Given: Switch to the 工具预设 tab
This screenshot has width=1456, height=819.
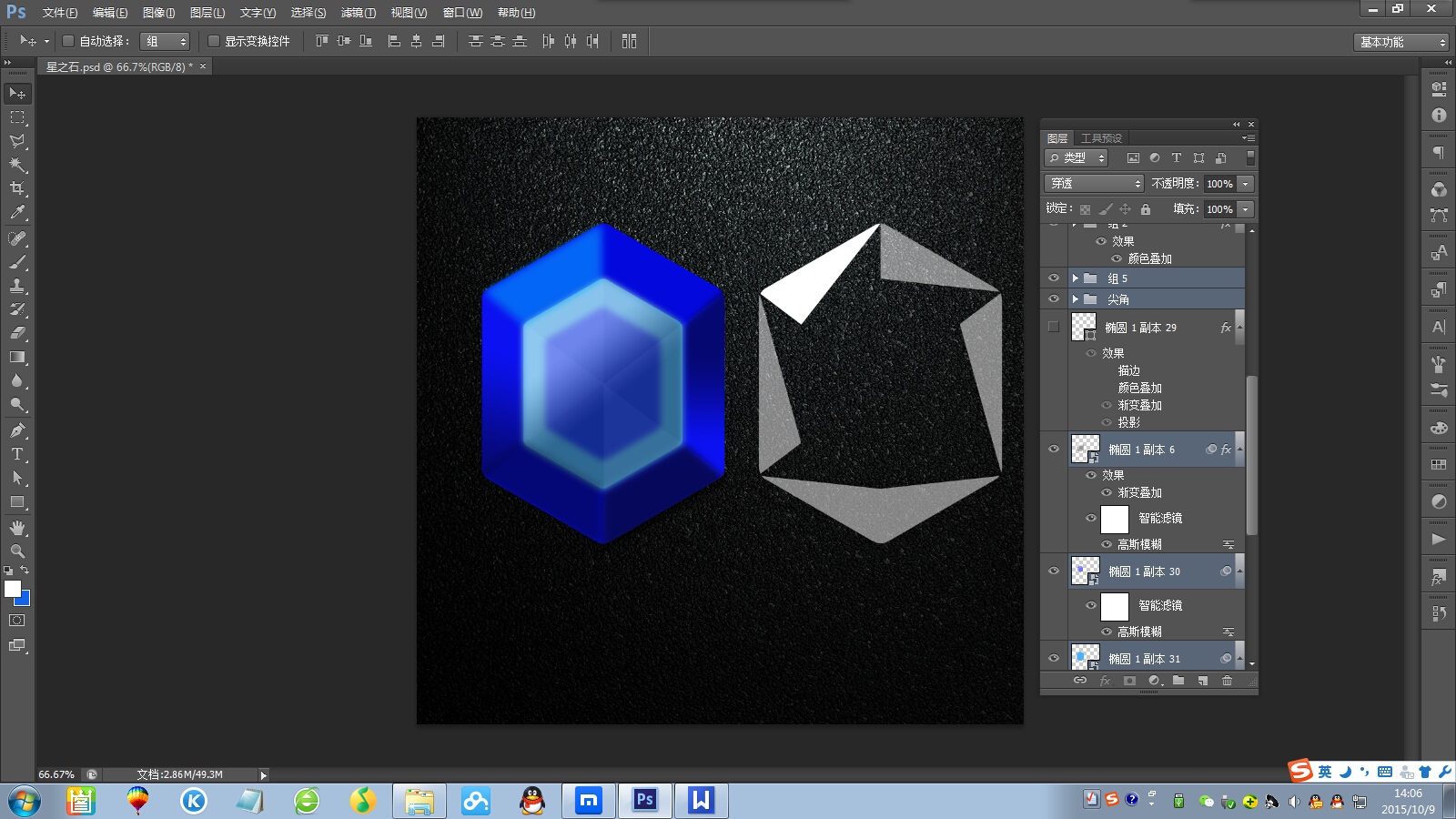Looking at the screenshot, I should tap(1101, 138).
